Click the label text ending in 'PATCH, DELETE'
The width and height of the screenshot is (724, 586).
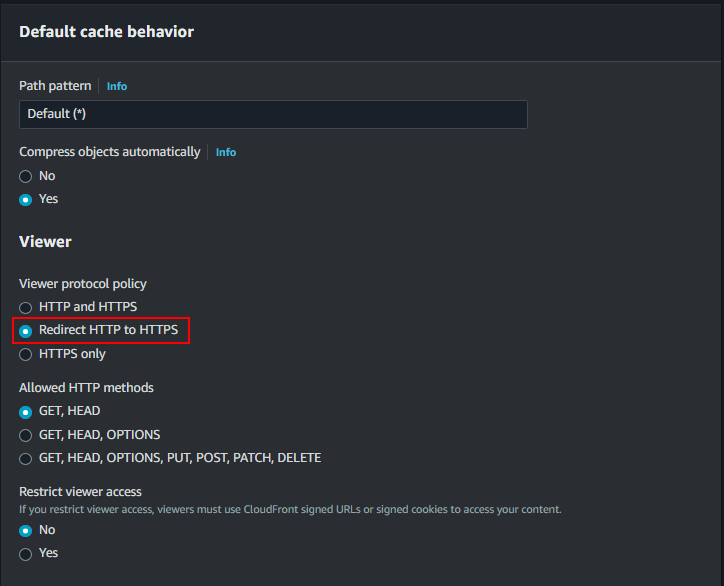(x=180, y=458)
